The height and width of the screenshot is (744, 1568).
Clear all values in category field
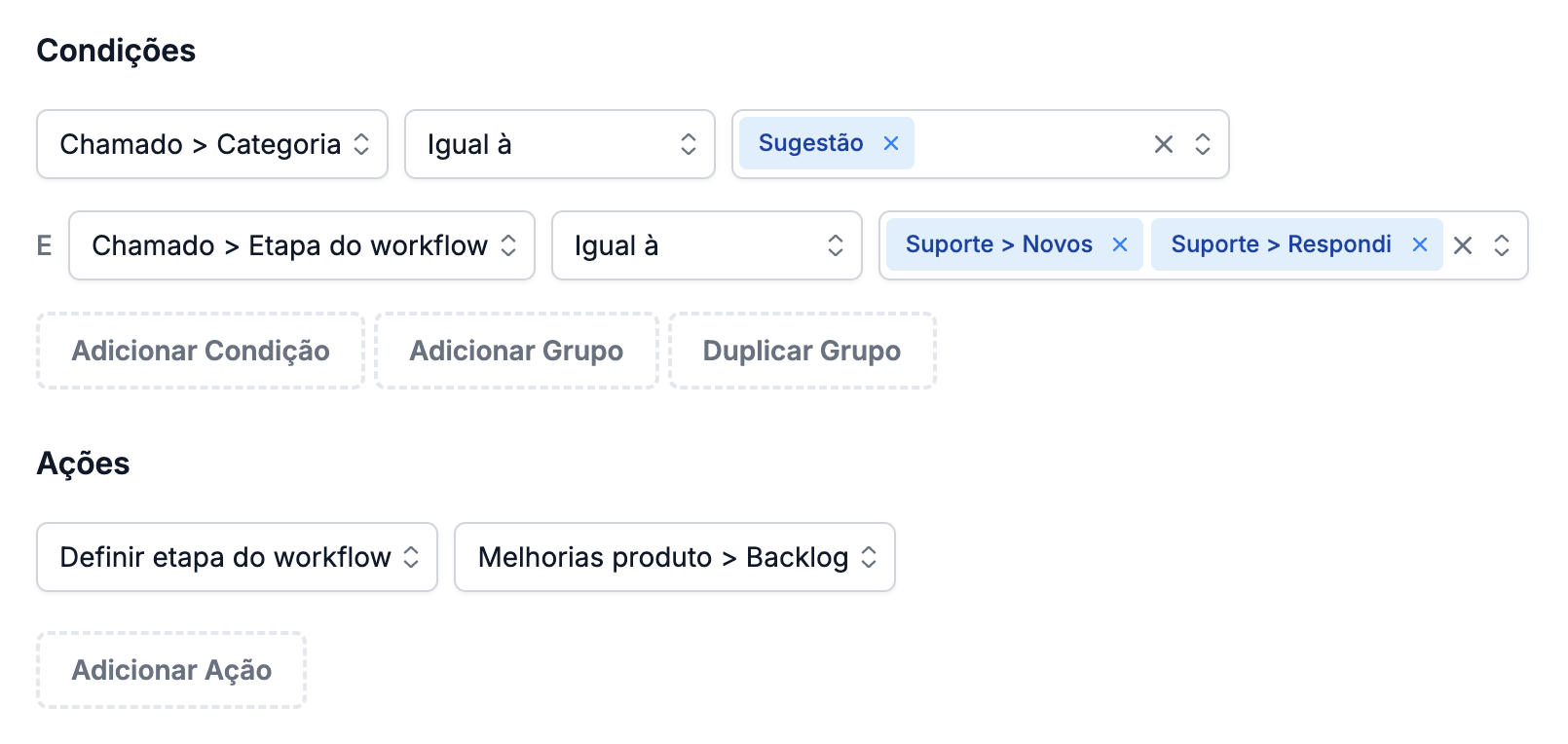(x=1163, y=144)
